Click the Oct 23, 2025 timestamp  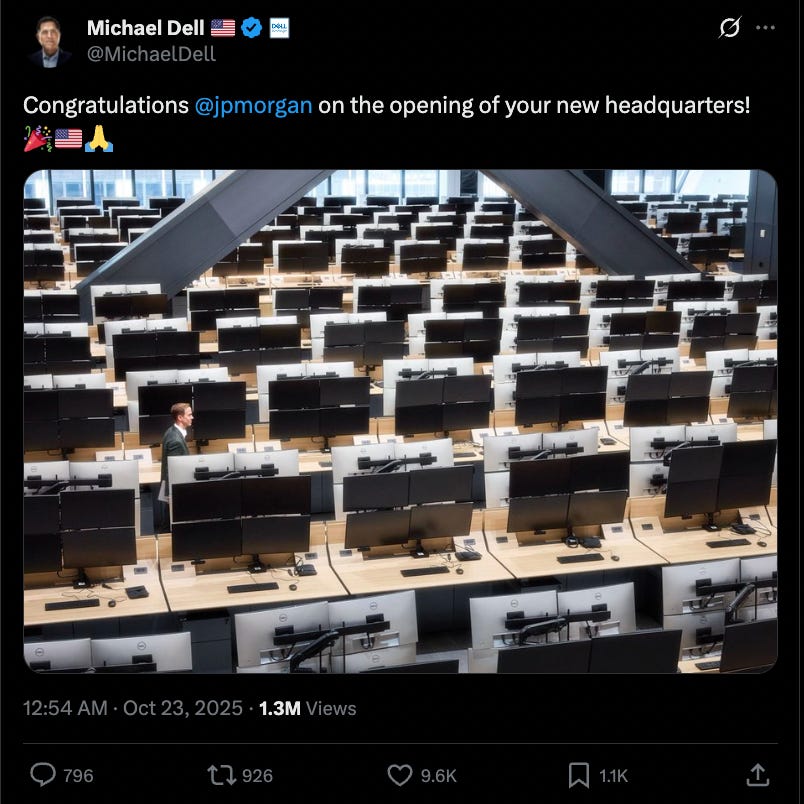(183, 708)
